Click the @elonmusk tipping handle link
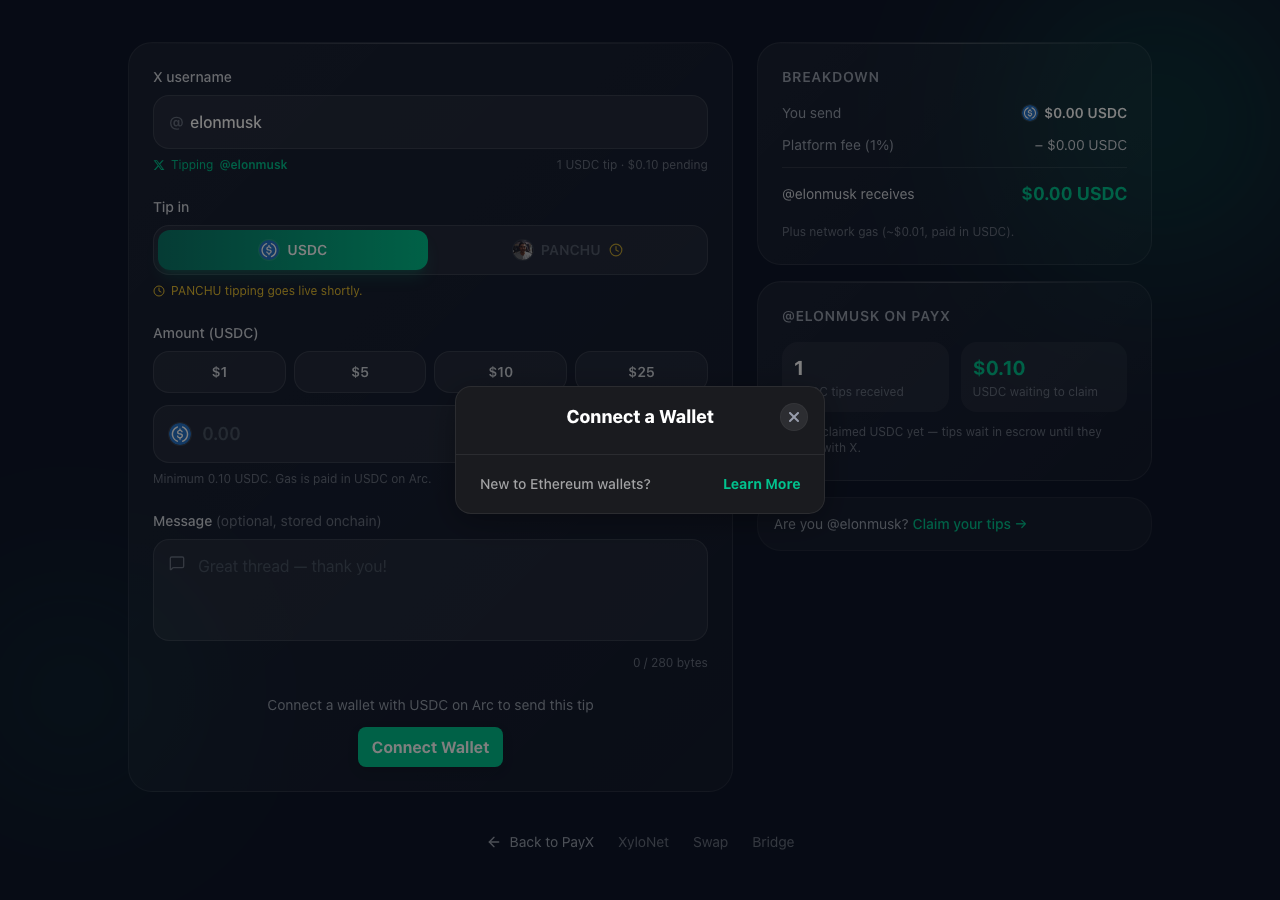Screen dimensions: 1280x900 pos(253,165)
